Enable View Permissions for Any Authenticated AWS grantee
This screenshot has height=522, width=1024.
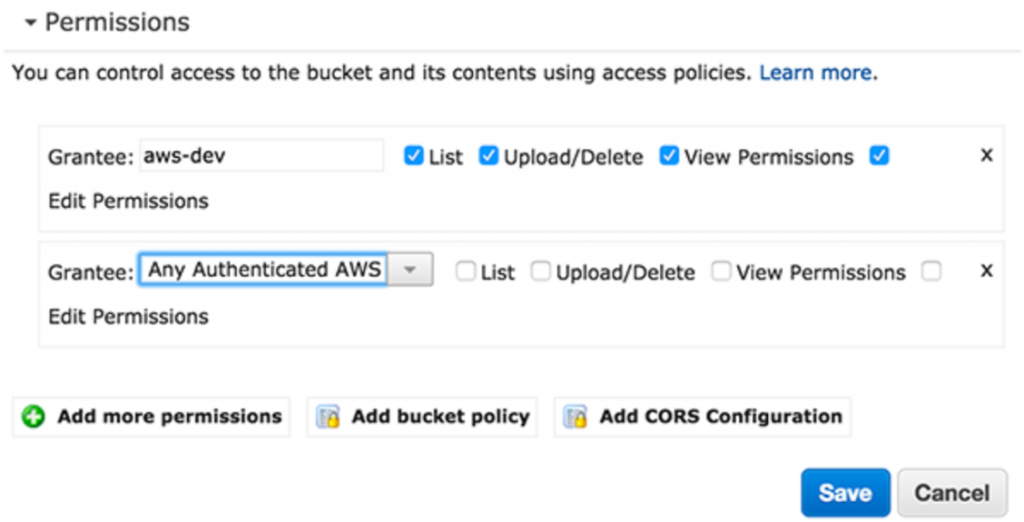coord(721,270)
